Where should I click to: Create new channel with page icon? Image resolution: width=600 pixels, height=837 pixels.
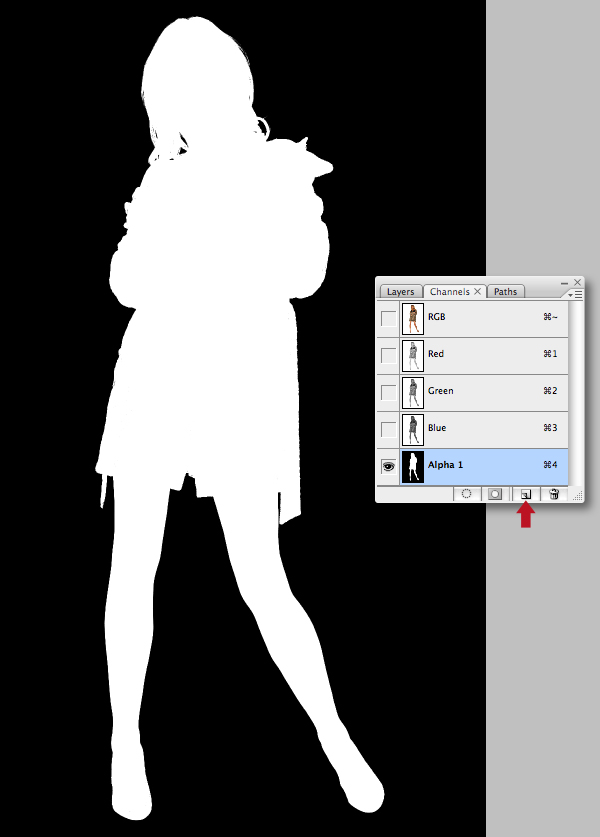pos(526,494)
